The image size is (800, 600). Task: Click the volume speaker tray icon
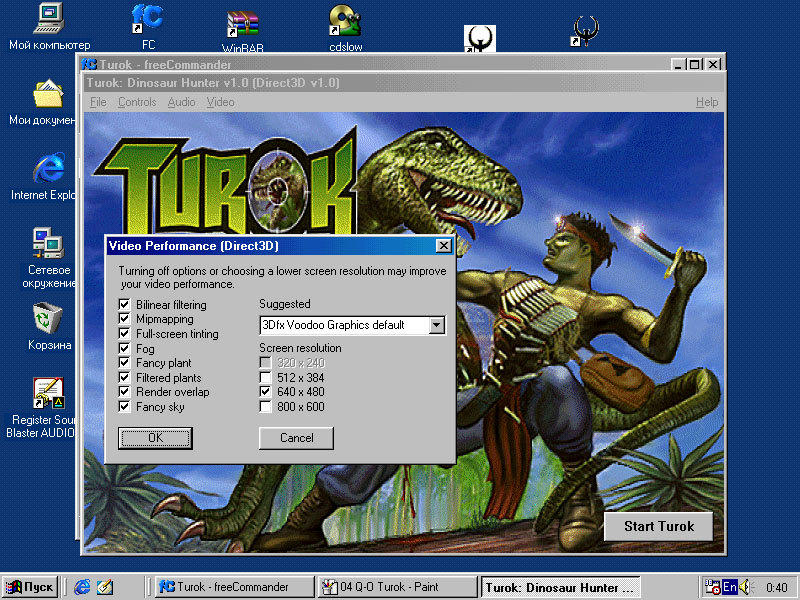tap(744, 587)
